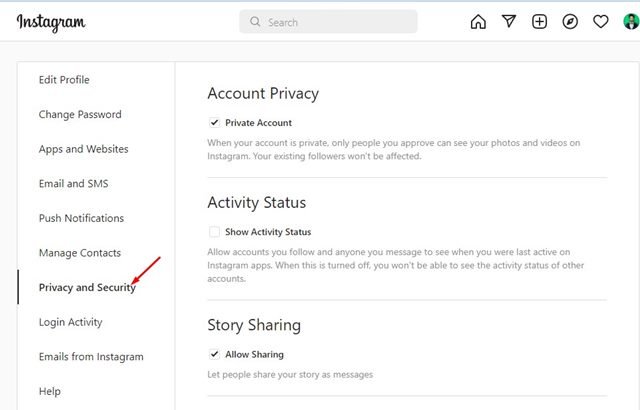Viewport: 640px width, 410px height.
Task: Click the New Post plus icon
Action: click(x=539, y=22)
